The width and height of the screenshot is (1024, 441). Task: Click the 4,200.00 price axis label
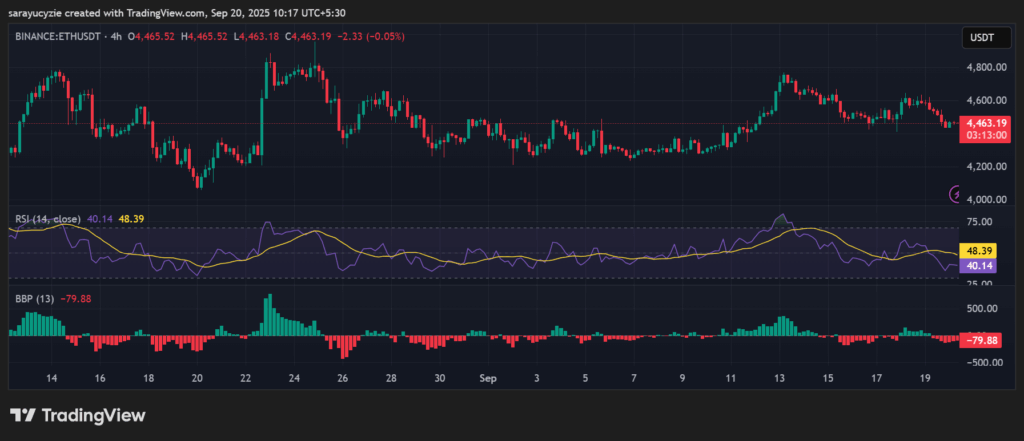click(985, 167)
